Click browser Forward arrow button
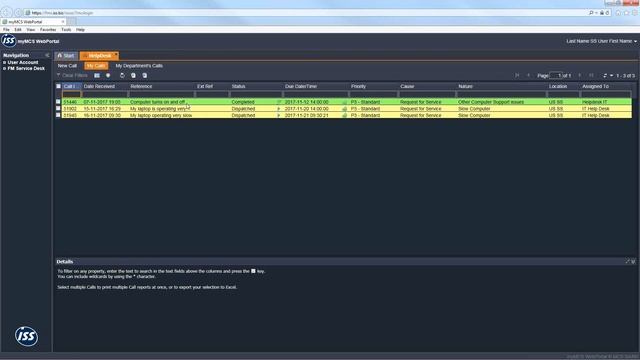 pyautogui.click(x=18, y=13)
